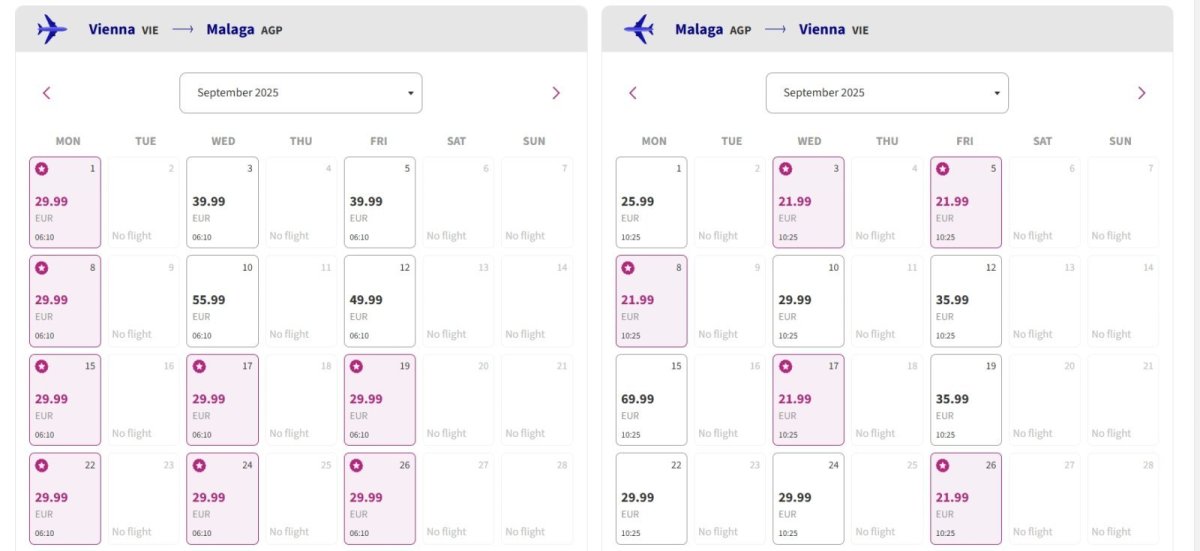
Task: Choose September 12 outbound flight at 49.99 EUR
Action: [379, 300]
